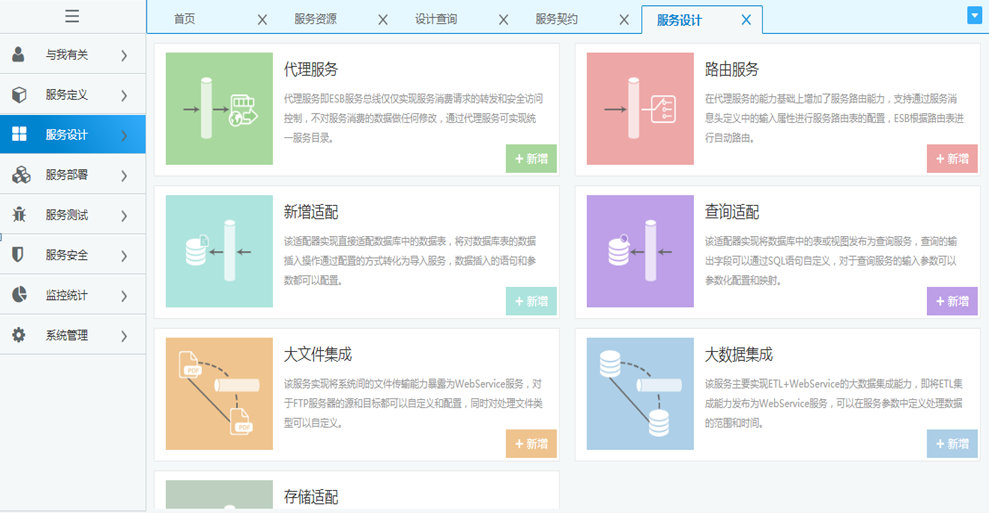989x513 pixels.
Task: Toggle the hamburger menu to collapse sidebar
Action: pos(72,16)
